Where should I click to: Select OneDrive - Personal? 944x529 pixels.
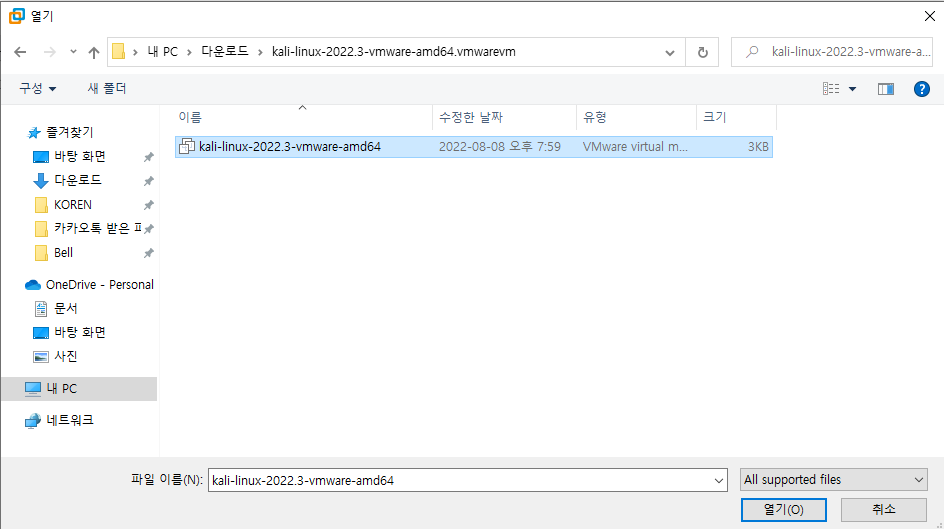point(100,285)
